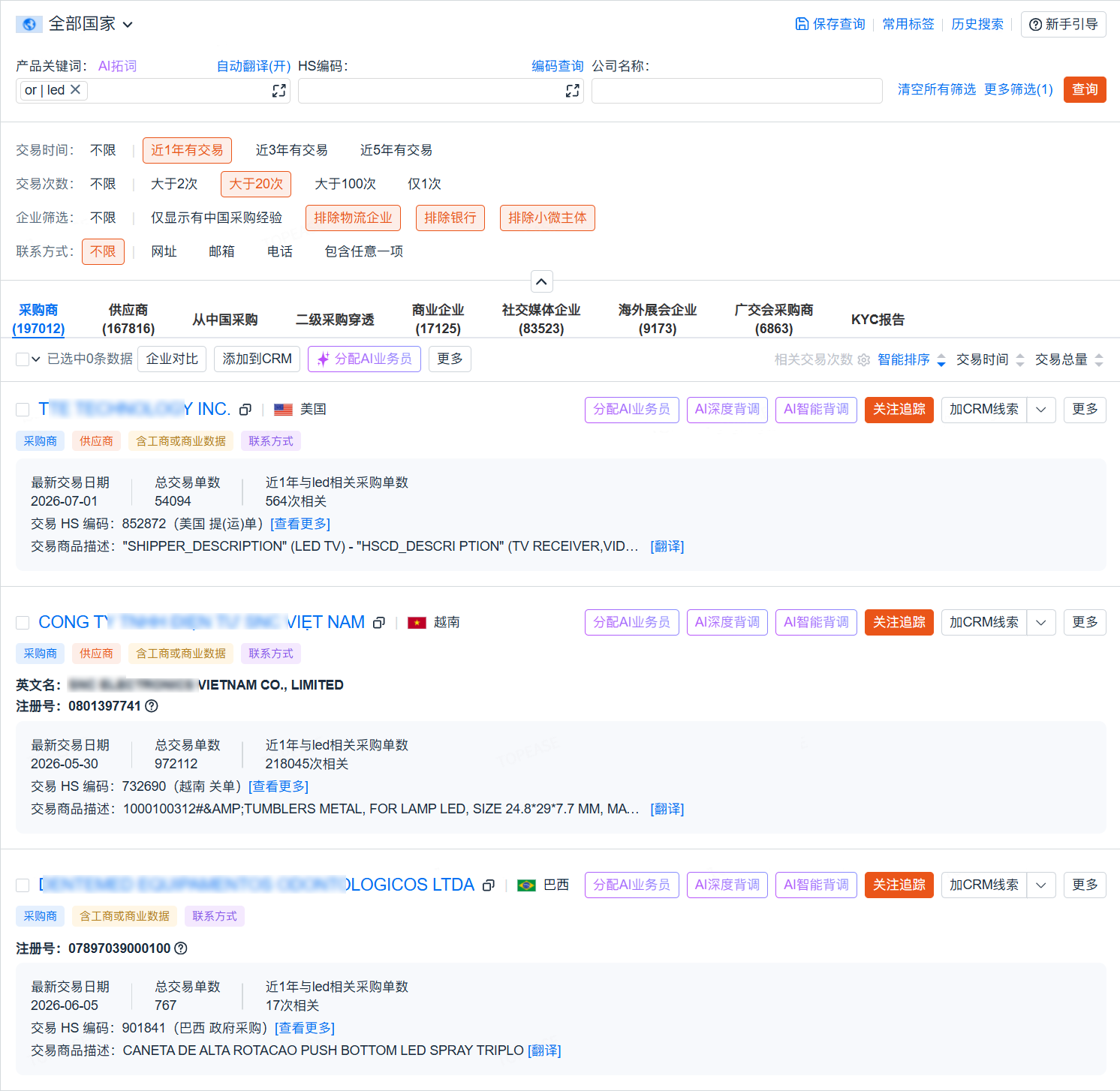Click the 保存查询 save icon link
Image resolution: width=1120 pixels, height=1091 pixels.
pos(829,24)
